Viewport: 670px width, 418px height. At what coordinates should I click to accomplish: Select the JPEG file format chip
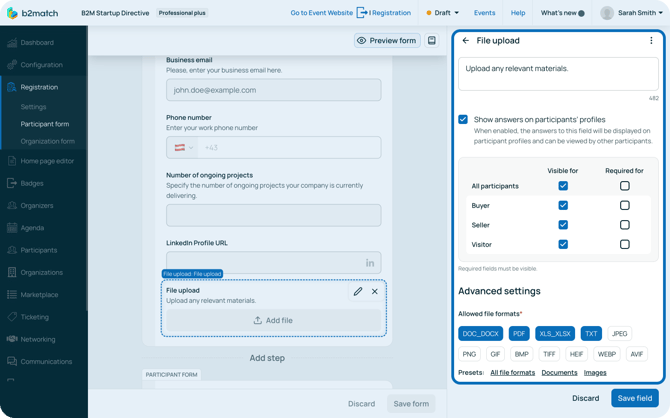[620, 334]
